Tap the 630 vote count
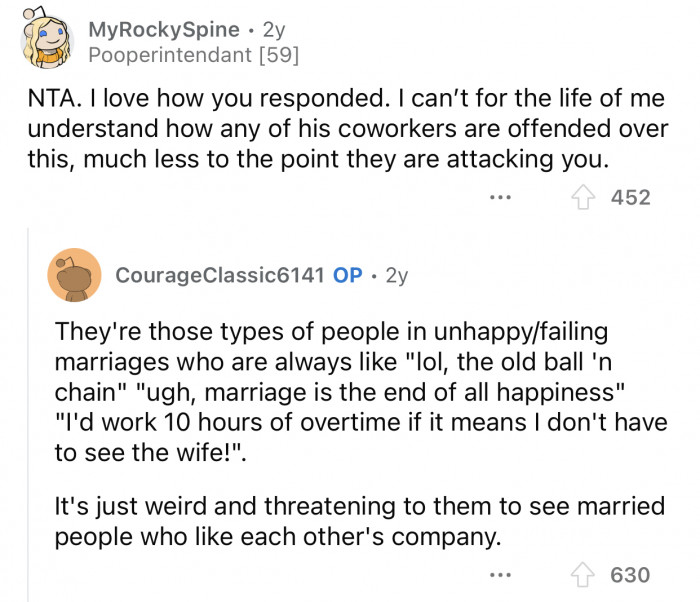This screenshot has height=602, width=700. click(x=630, y=575)
